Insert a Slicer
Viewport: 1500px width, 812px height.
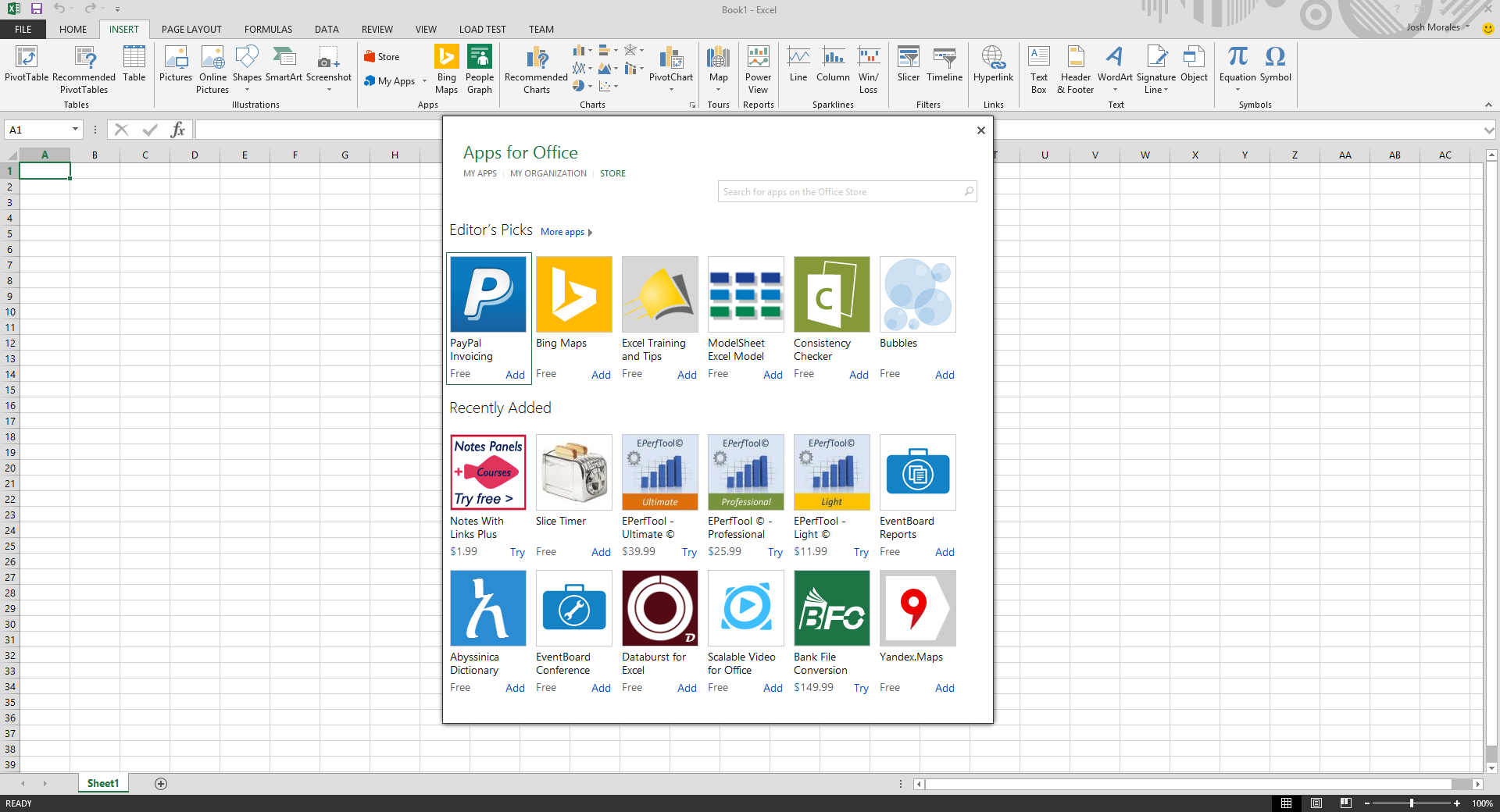coord(908,69)
